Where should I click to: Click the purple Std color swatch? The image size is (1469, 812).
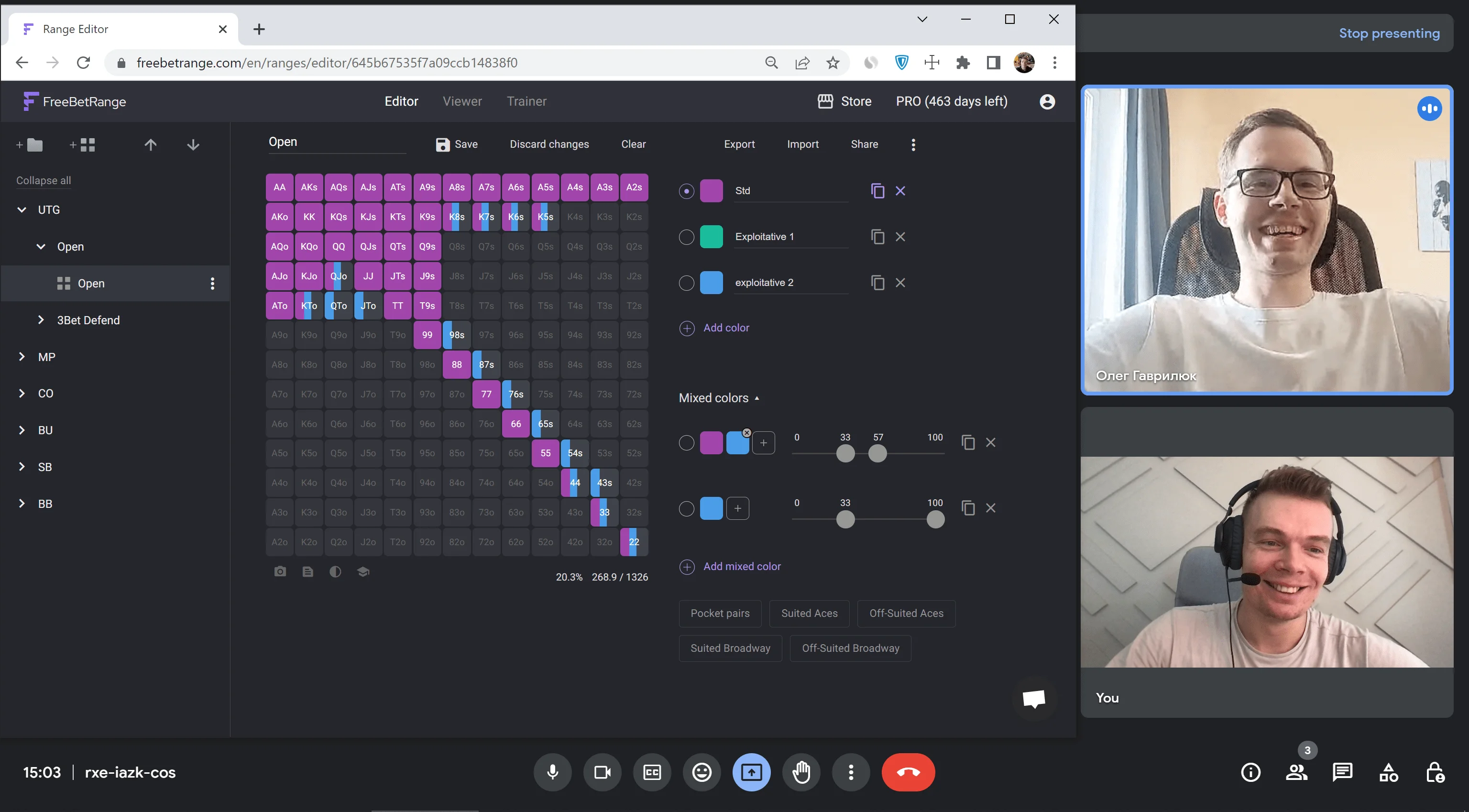pyautogui.click(x=711, y=191)
